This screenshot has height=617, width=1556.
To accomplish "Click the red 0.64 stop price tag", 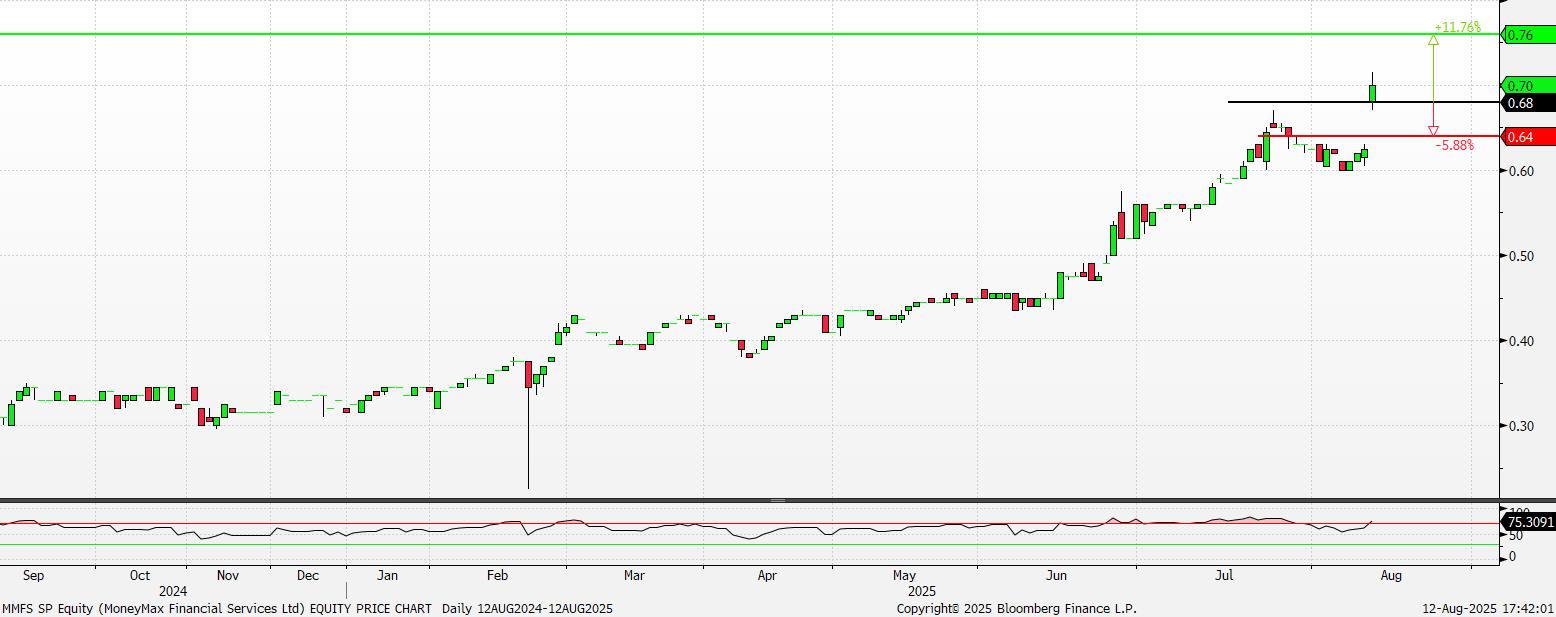I will pos(1529,136).
